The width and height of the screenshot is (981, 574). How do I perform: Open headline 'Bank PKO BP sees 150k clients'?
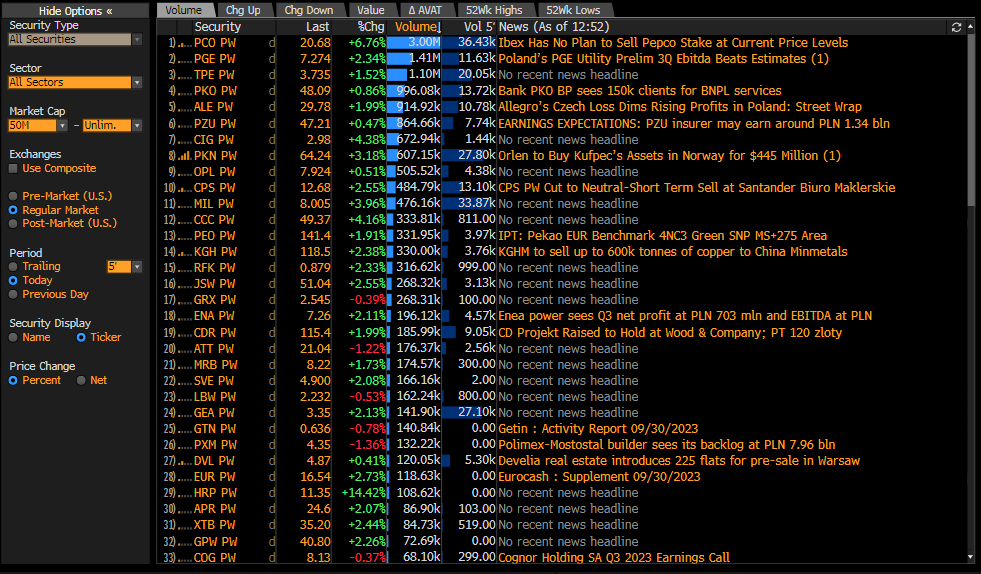click(x=639, y=91)
